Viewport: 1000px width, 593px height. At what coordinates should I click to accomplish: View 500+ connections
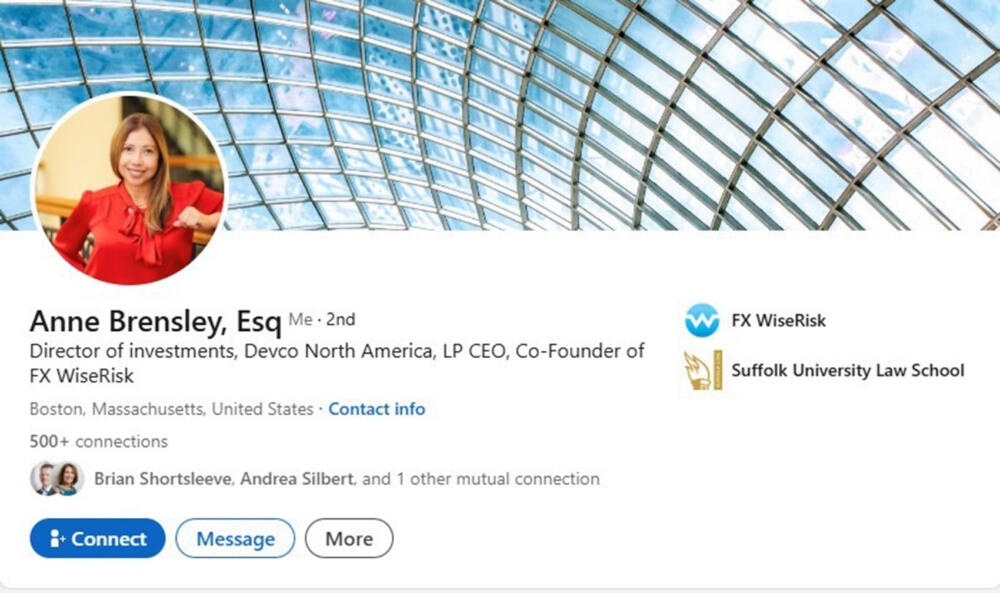99,441
